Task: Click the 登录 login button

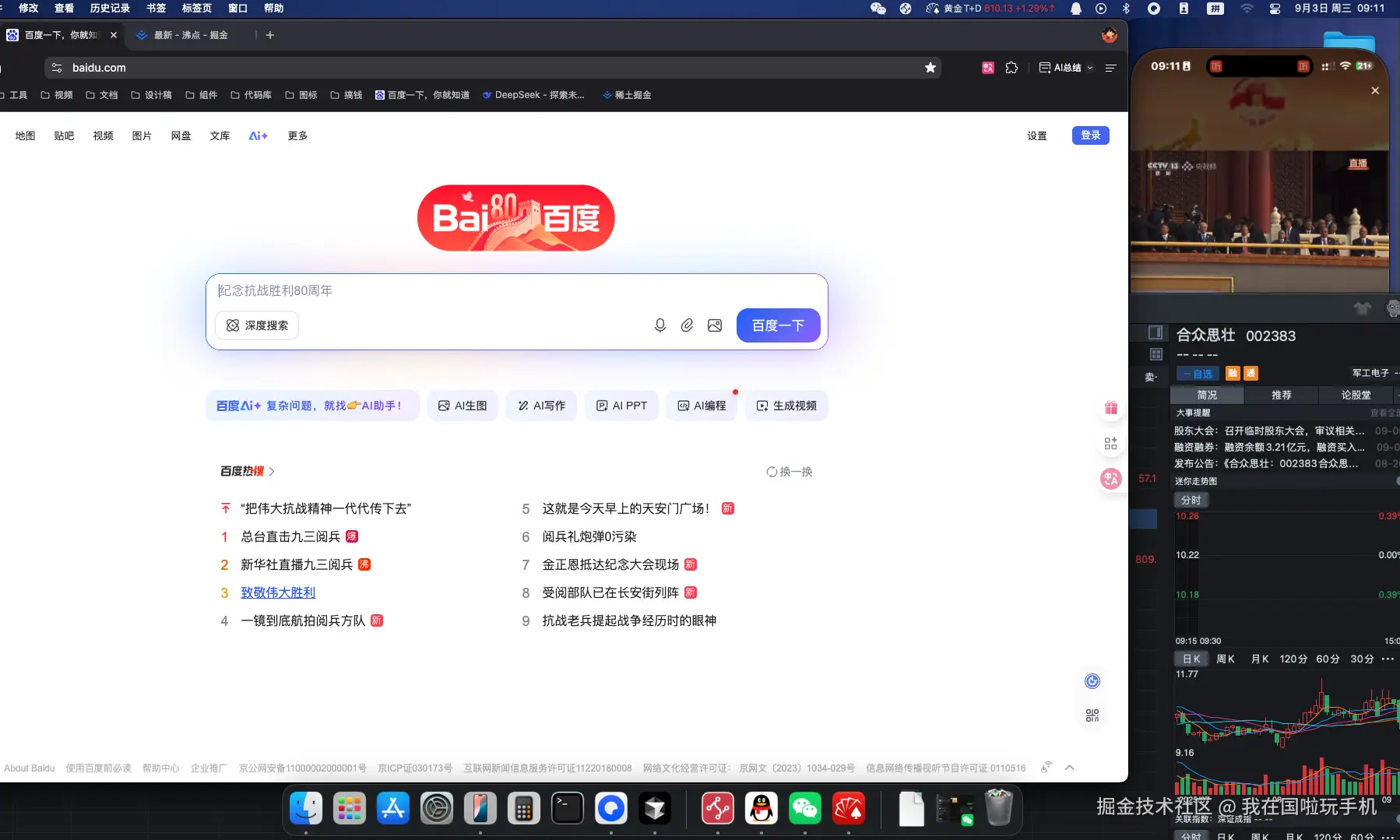Action: coord(1090,135)
